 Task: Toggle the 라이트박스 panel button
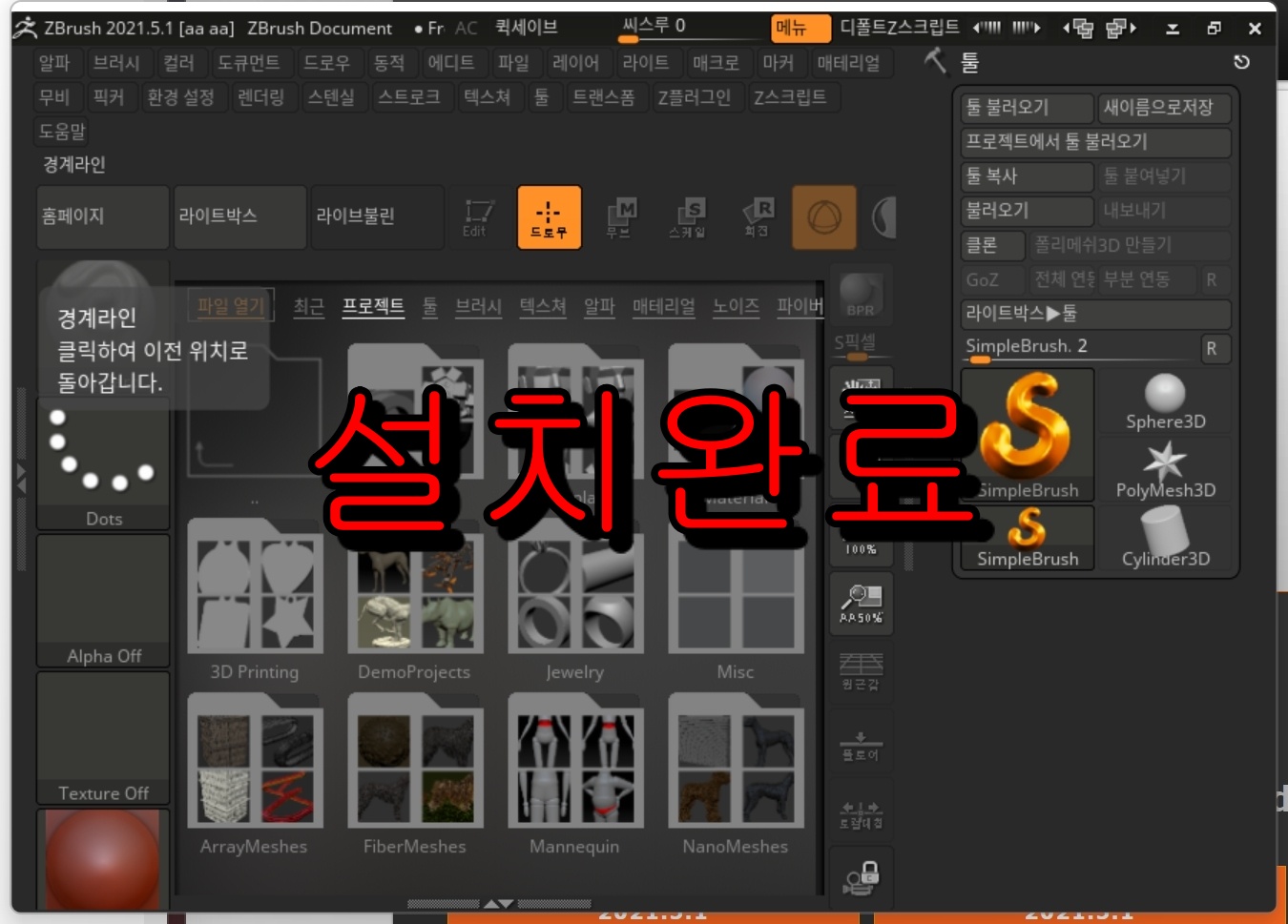click(x=239, y=217)
